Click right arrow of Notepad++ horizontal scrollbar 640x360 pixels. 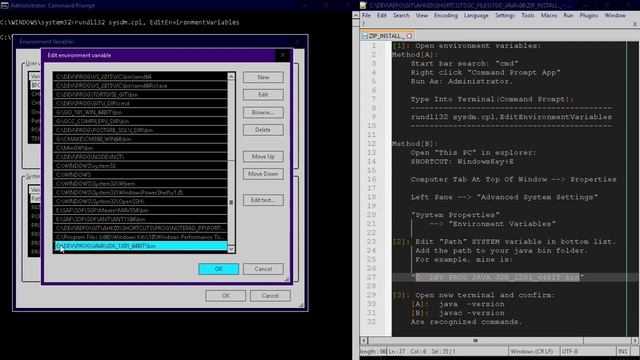(635, 340)
